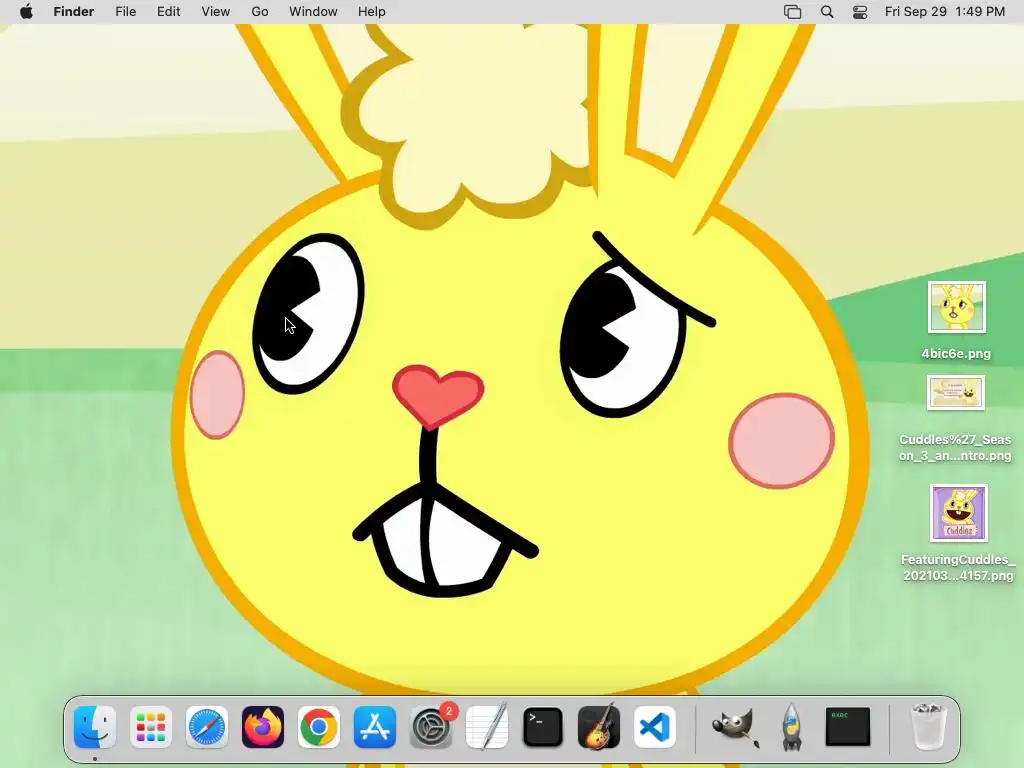Image resolution: width=1024 pixels, height=768 pixels.
Task: Open the File menu
Action: tap(125, 12)
